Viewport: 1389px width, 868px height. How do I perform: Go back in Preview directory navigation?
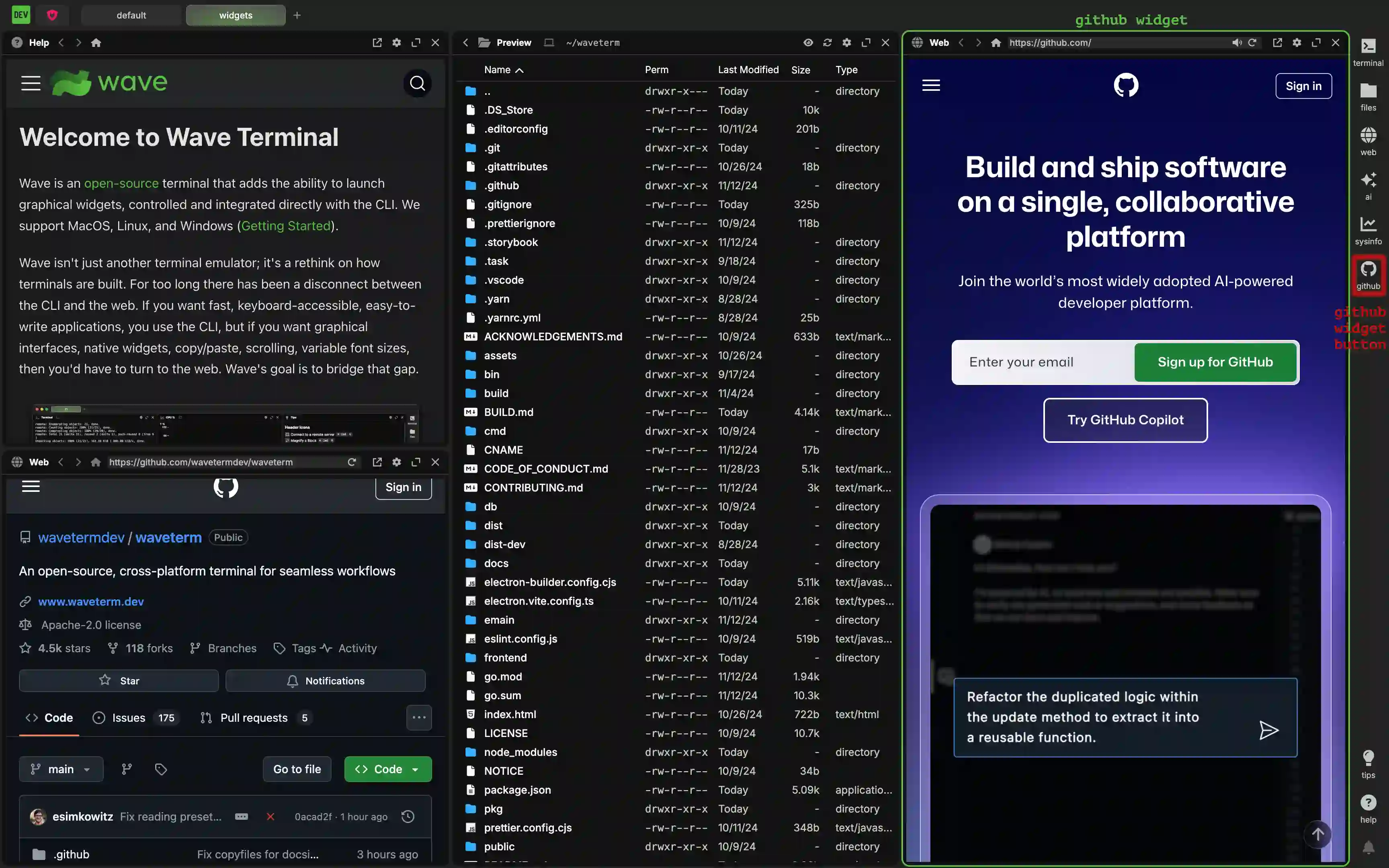coord(465,43)
